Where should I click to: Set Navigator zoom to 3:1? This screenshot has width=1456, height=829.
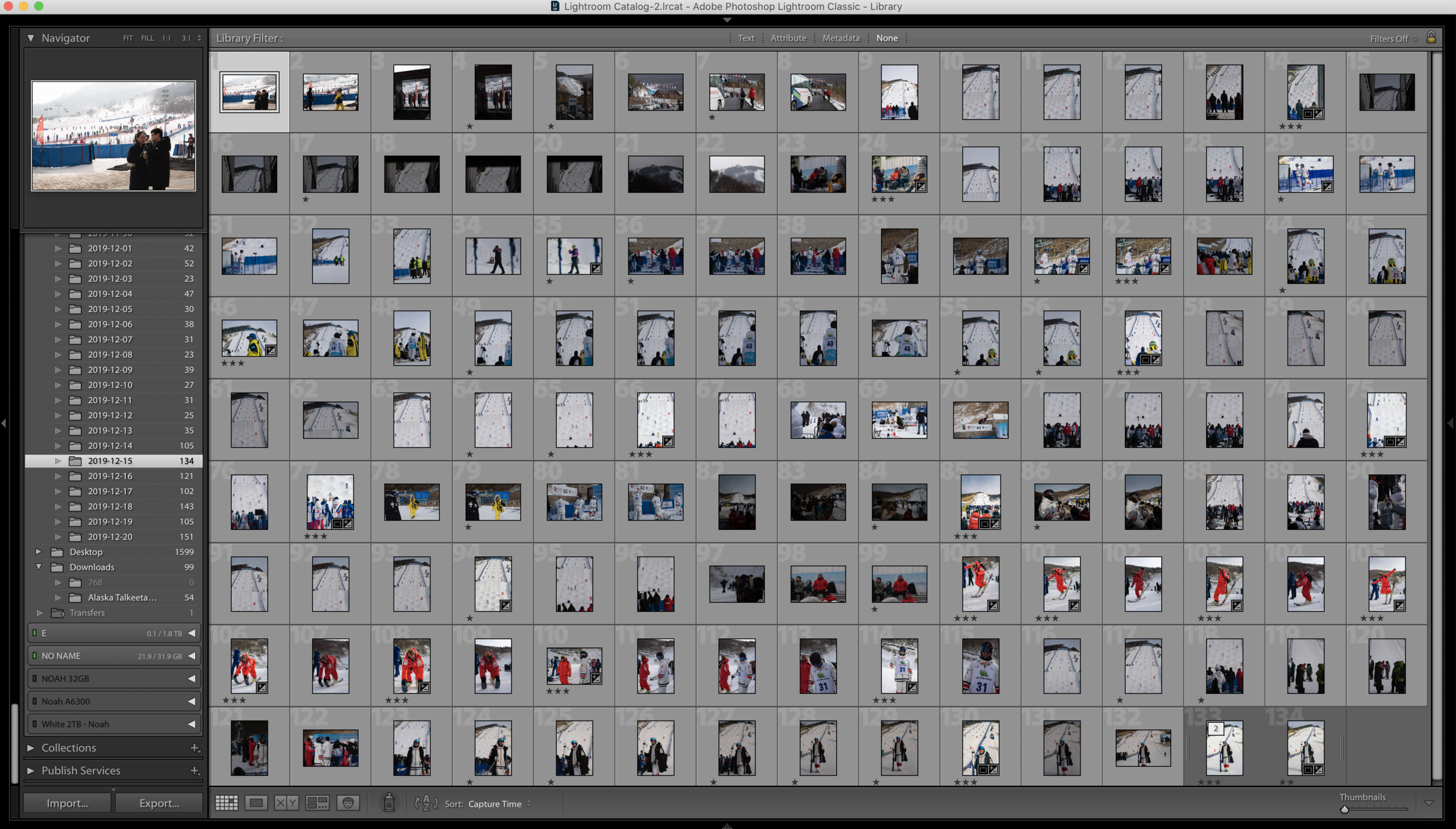[x=186, y=38]
